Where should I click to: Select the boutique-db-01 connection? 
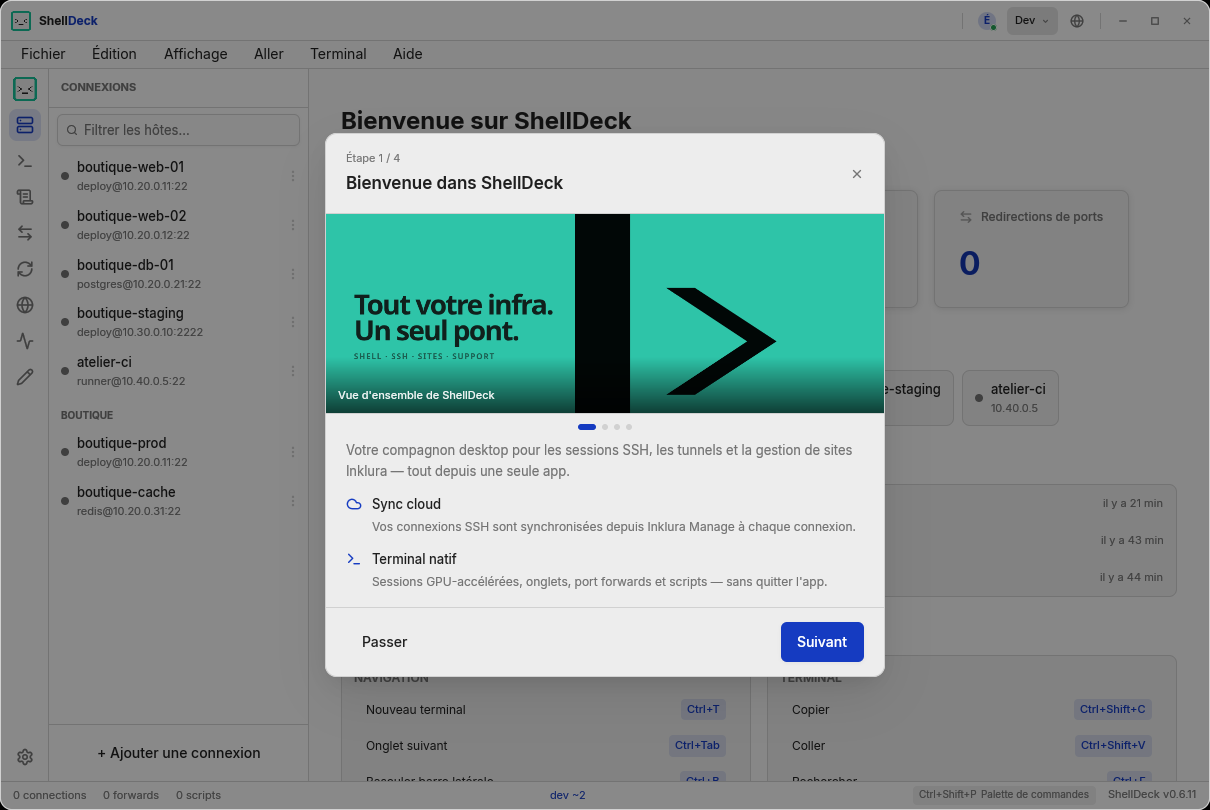point(179,274)
